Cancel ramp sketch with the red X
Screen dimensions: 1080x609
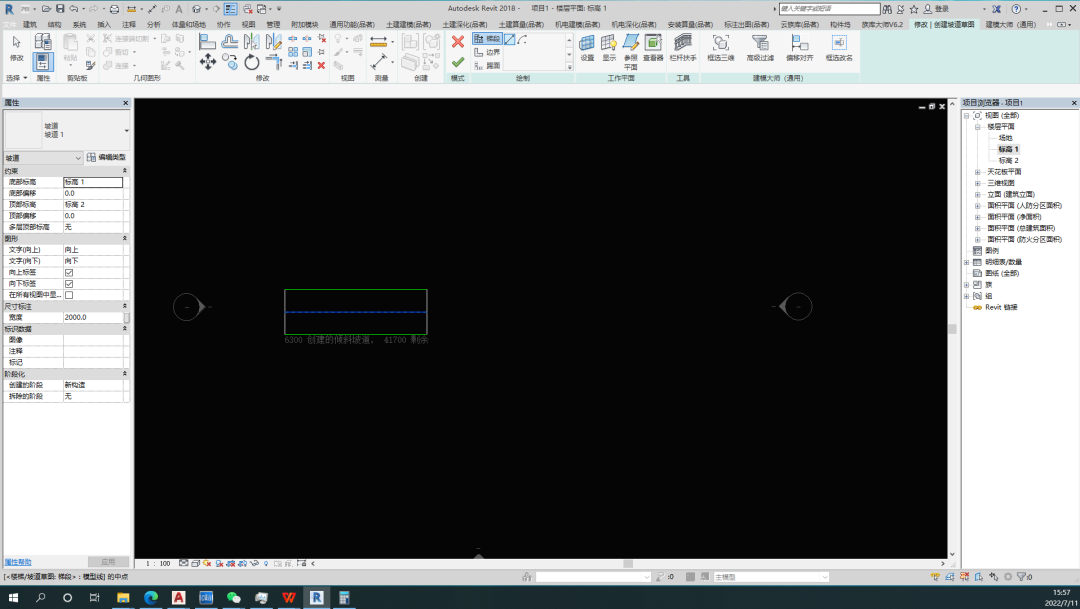[457, 42]
